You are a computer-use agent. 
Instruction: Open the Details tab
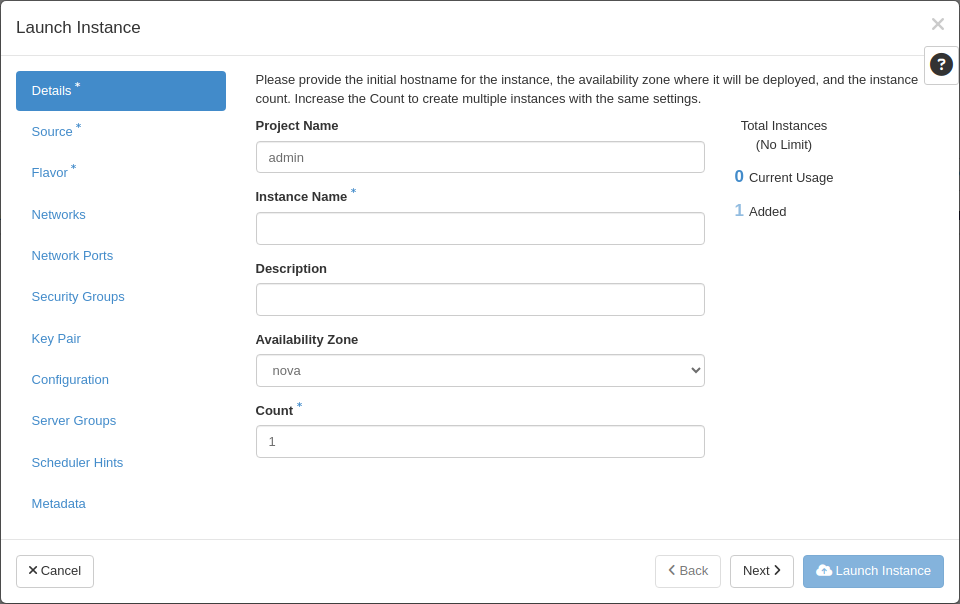[121, 91]
